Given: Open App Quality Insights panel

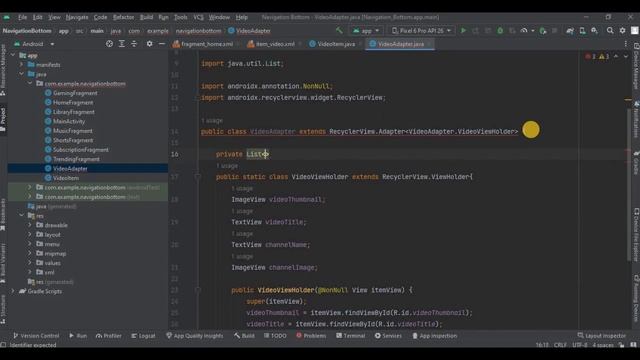Looking at the screenshot, I should (x=195, y=336).
